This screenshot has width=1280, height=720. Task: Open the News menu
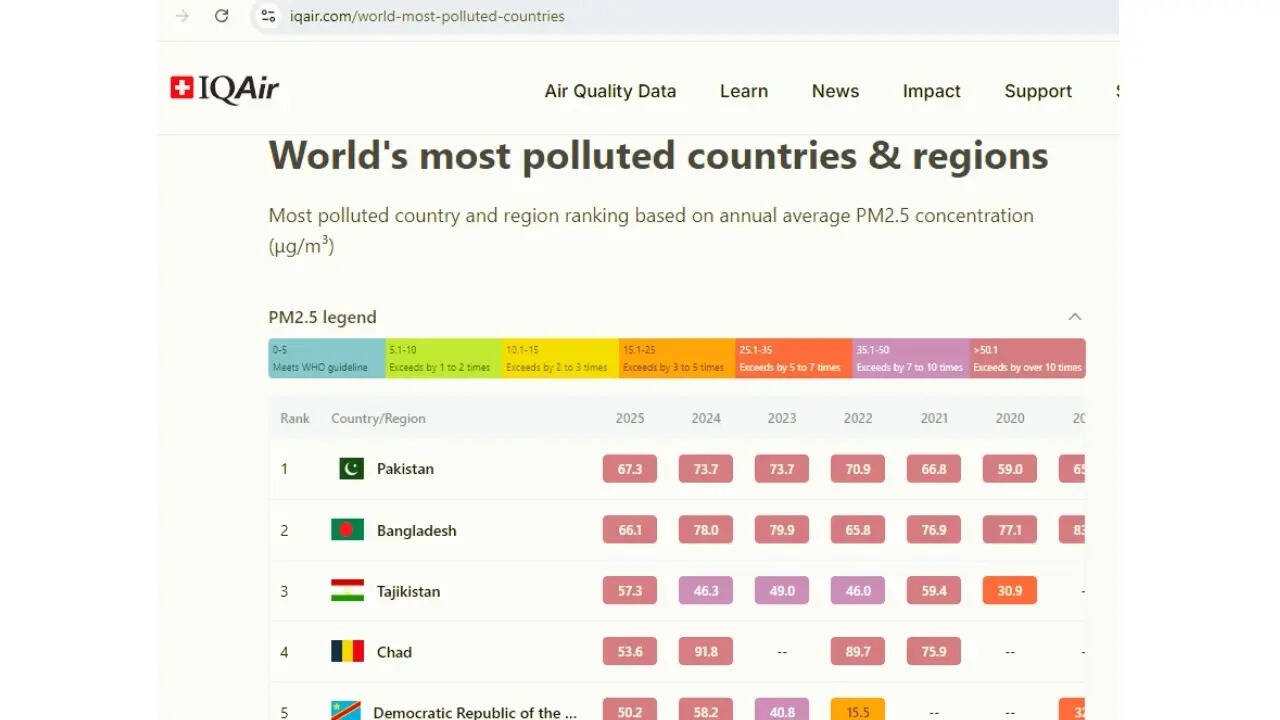[x=835, y=91]
